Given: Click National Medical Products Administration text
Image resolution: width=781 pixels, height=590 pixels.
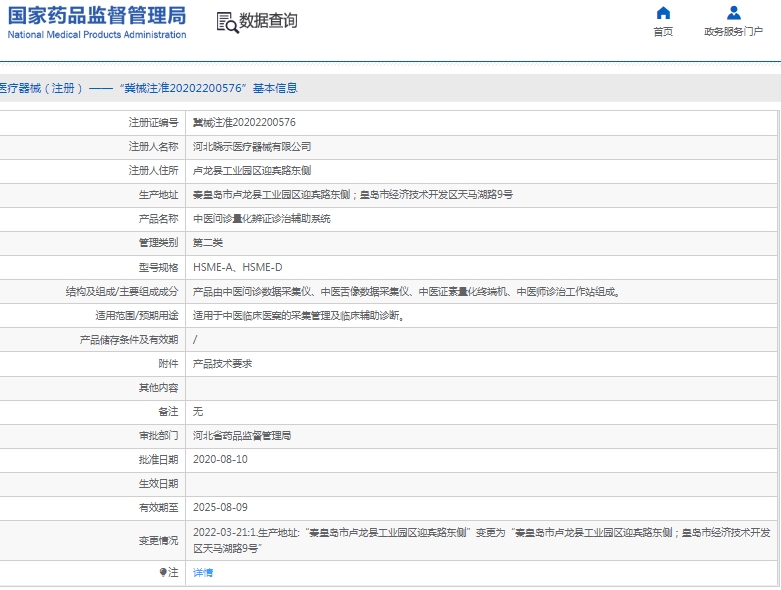Looking at the screenshot, I should (x=97, y=34).
